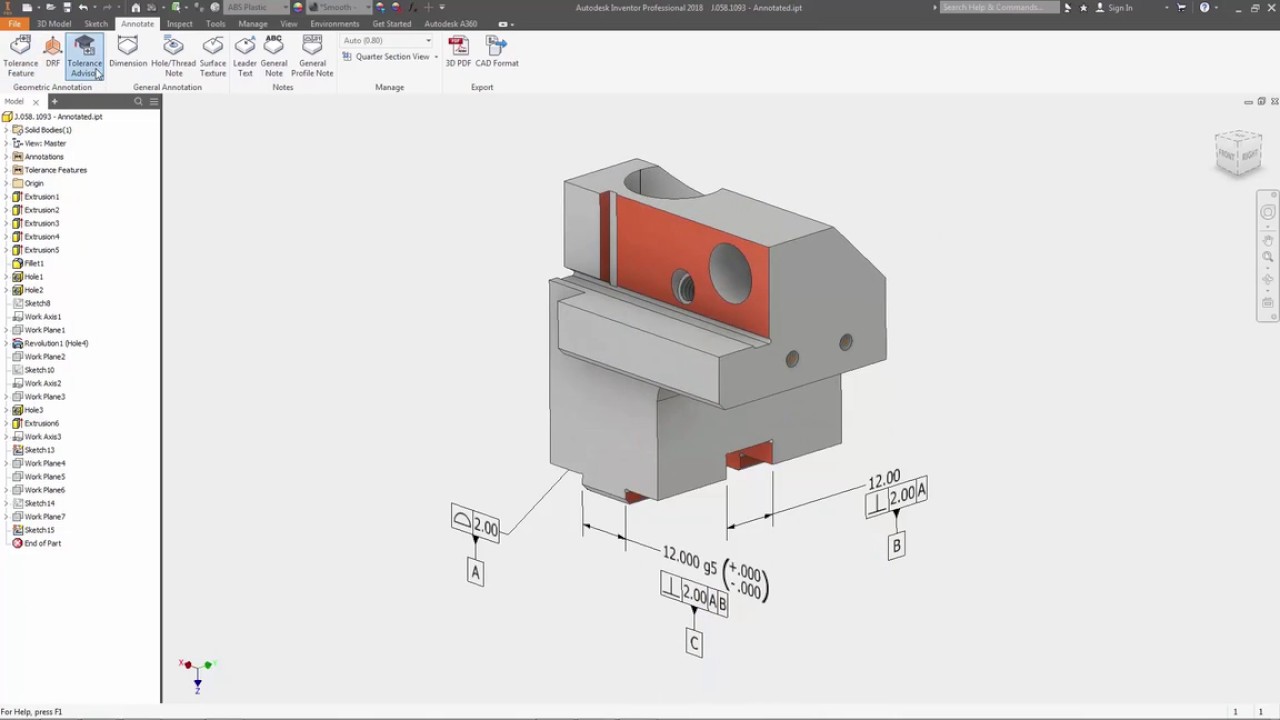This screenshot has height=720, width=1280.
Task: Expand the Annotations folder
Action: (x=6, y=156)
